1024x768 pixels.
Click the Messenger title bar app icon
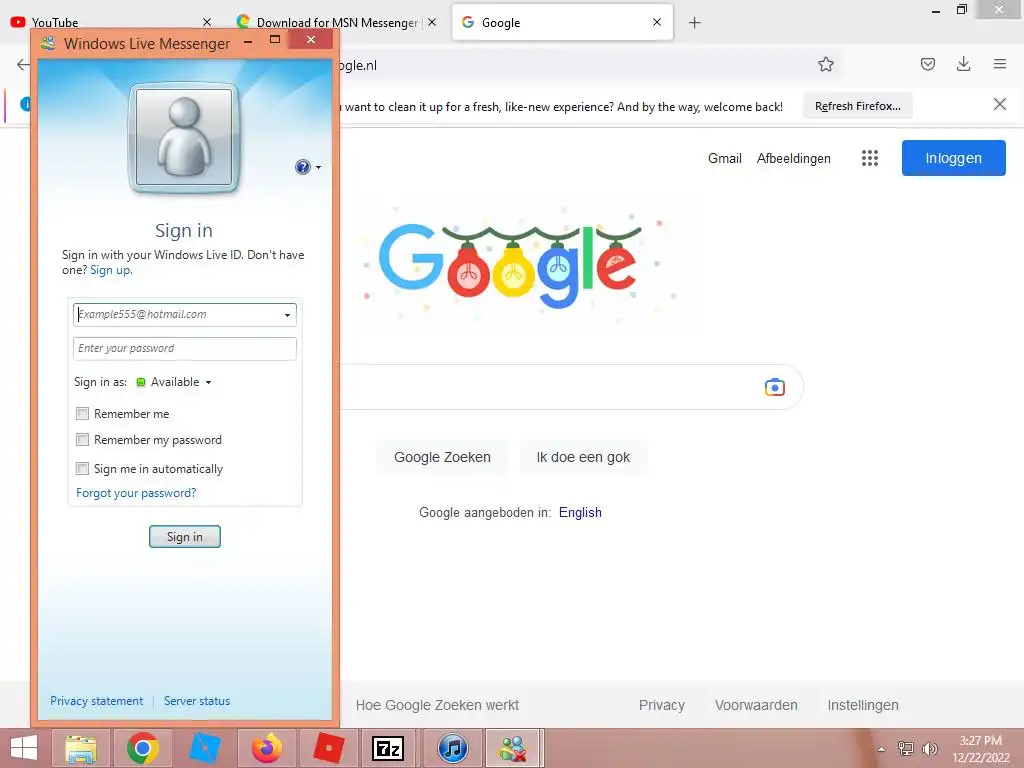coord(48,43)
